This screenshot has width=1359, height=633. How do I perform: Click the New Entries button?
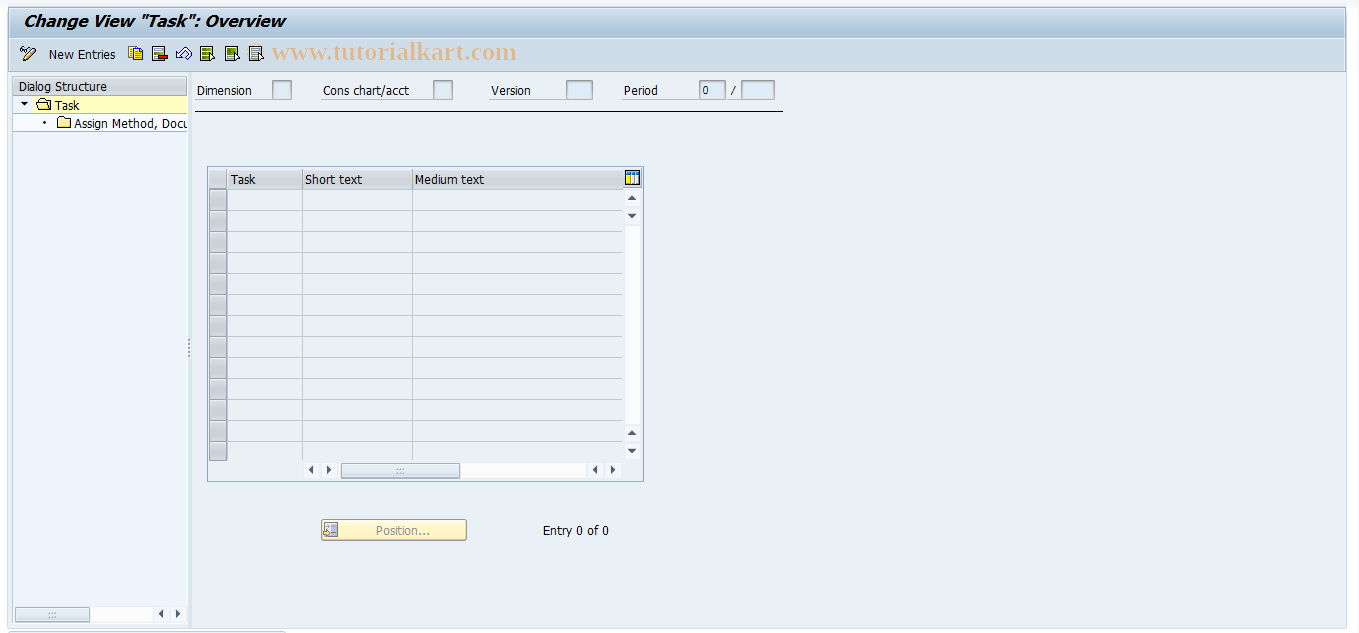tap(82, 54)
